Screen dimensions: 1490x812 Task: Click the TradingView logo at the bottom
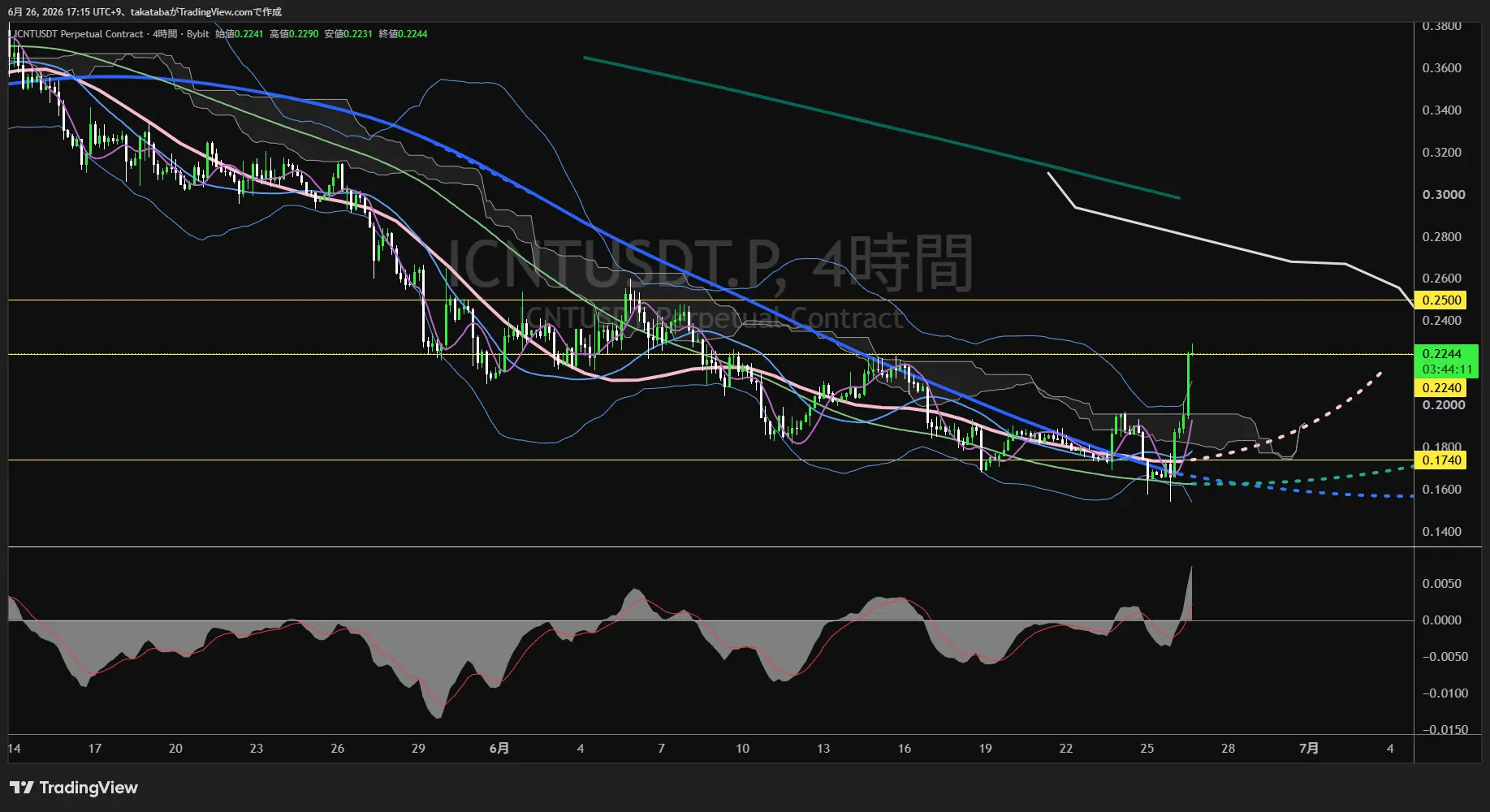point(74,788)
